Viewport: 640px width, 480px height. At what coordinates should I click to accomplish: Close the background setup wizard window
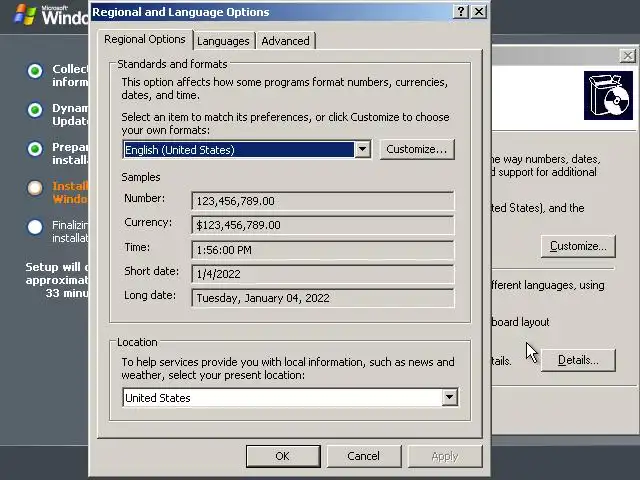pos(627,56)
